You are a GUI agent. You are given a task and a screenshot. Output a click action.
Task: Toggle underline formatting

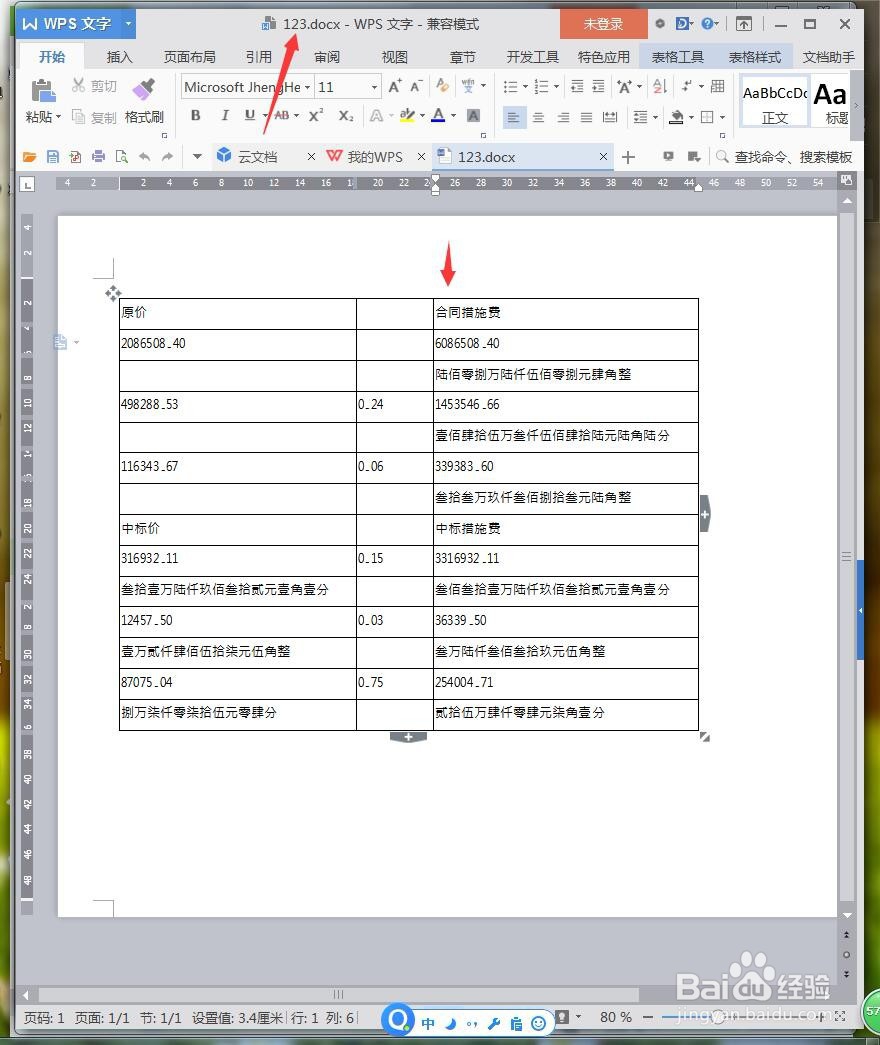250,115
